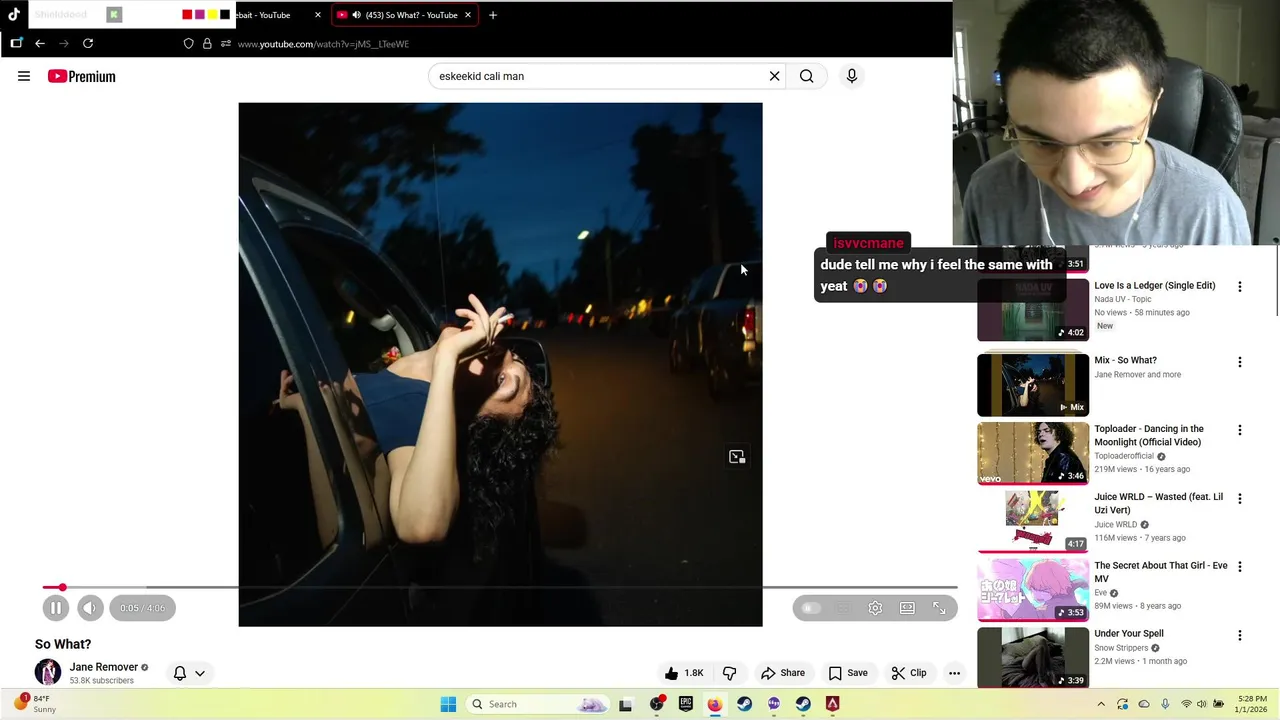Share the video
The image size is (1280, 720).
(x=783, y=673)
